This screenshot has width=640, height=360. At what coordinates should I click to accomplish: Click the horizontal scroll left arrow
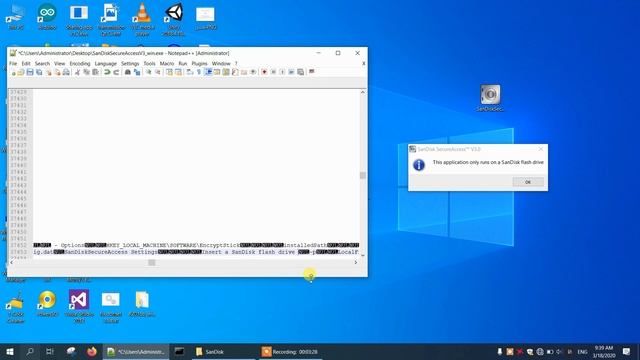pyautogui.click(x=11, y=262)
